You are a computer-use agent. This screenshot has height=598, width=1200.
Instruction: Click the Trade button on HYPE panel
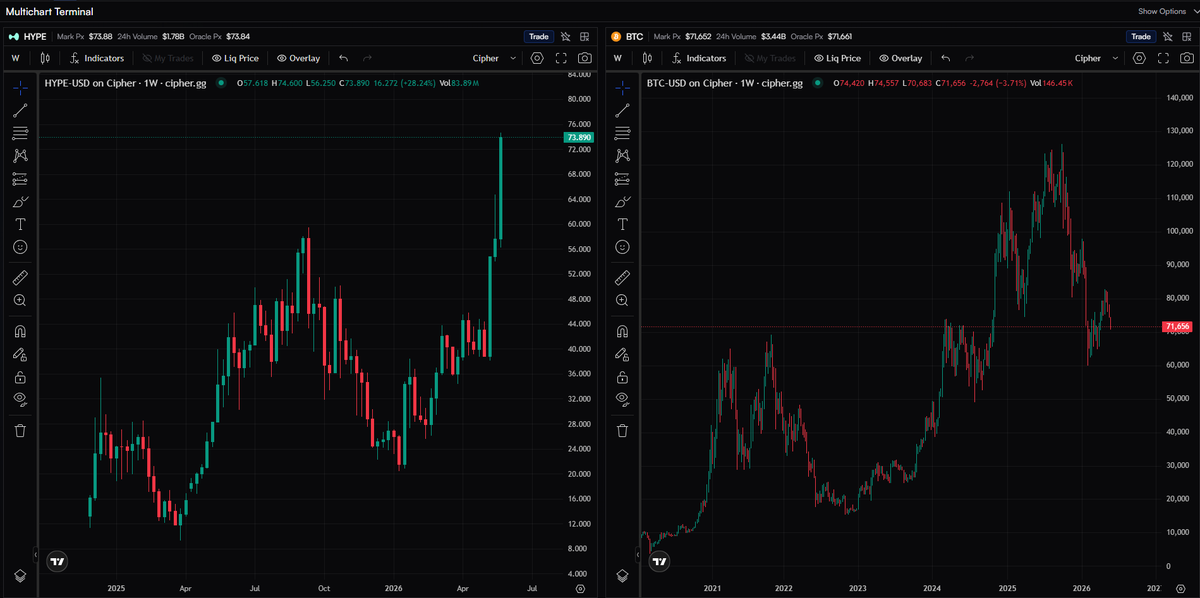(x=538, y=36)
